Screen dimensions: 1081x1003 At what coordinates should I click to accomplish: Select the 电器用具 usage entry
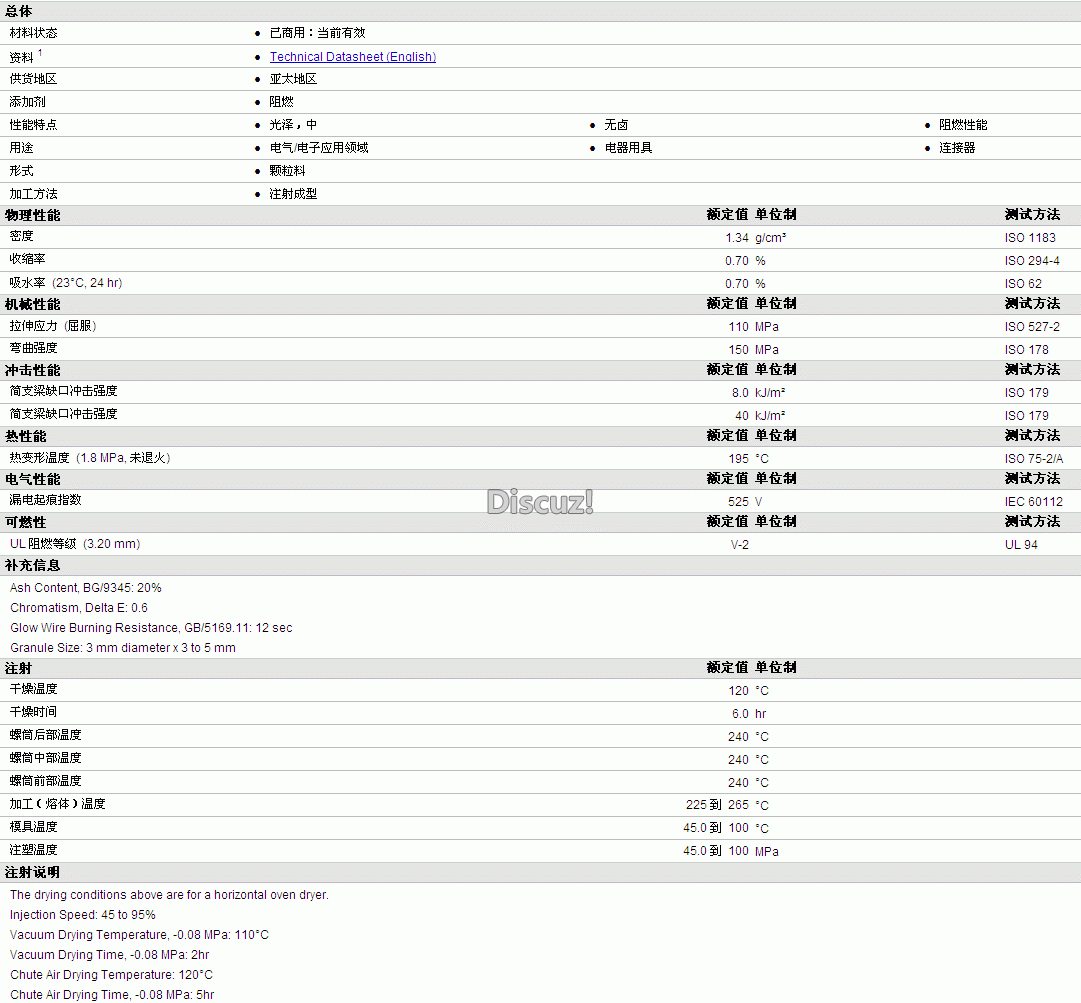pos(627,148)
